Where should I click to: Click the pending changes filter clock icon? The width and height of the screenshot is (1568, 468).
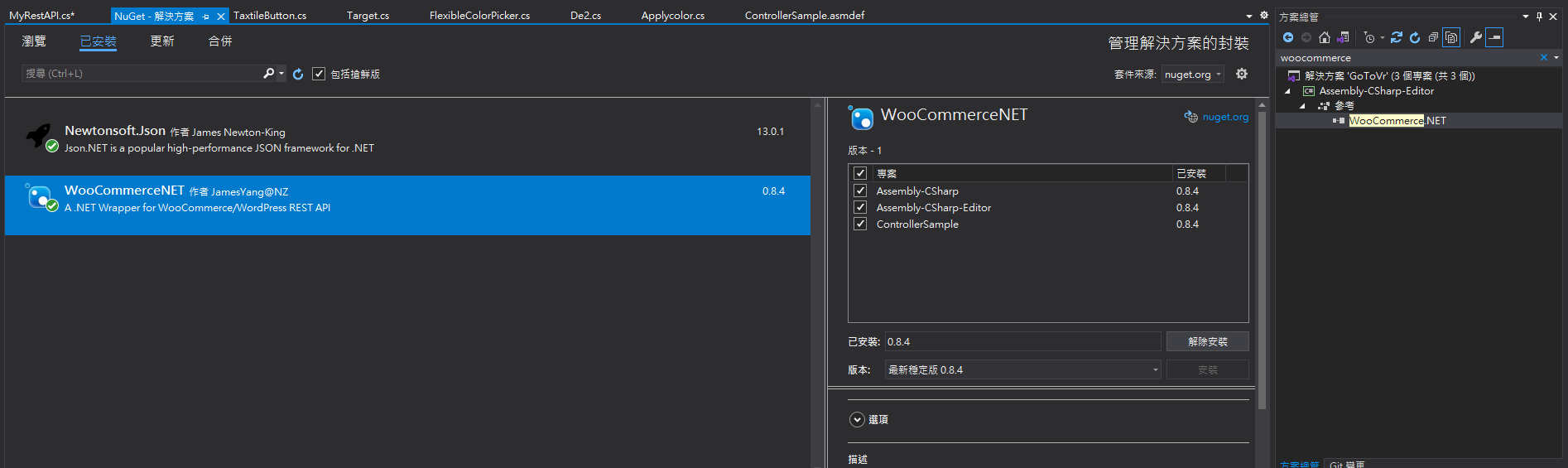[1369, 38]
